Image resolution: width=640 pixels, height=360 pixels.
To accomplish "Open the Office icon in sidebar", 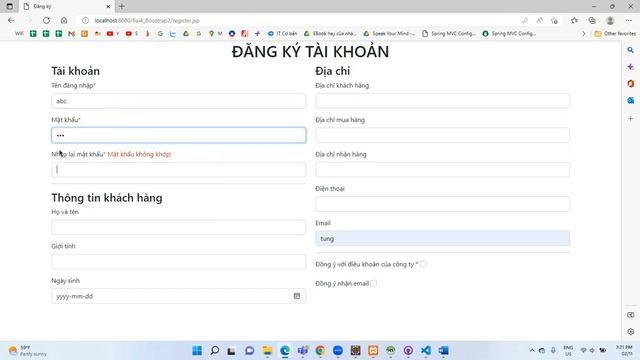I will [x=631, y=84].
